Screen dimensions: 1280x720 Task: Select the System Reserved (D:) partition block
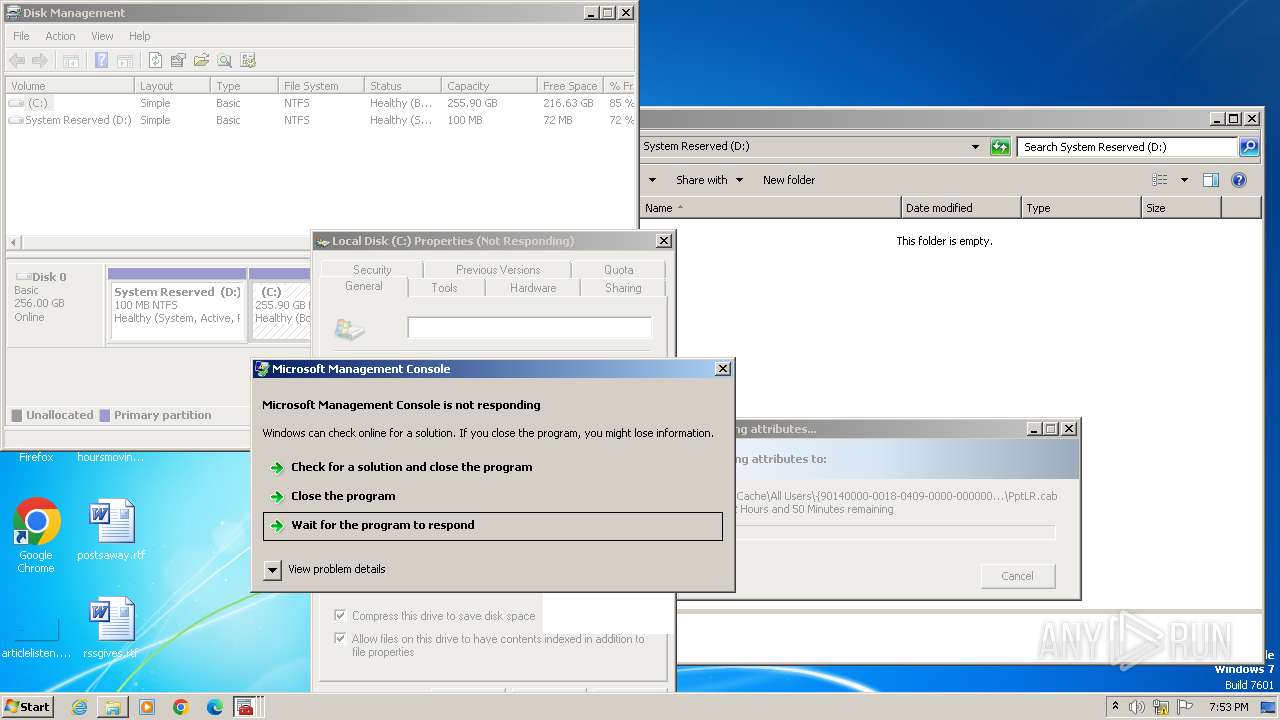(177, 304)
